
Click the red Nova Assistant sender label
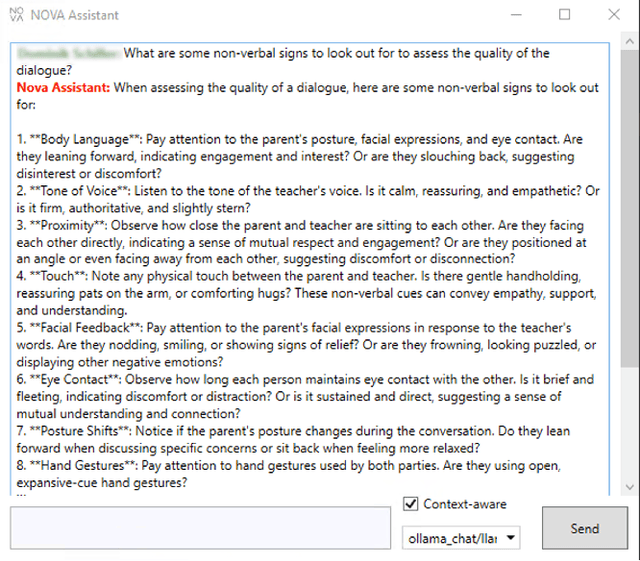(x=63, y=88)
